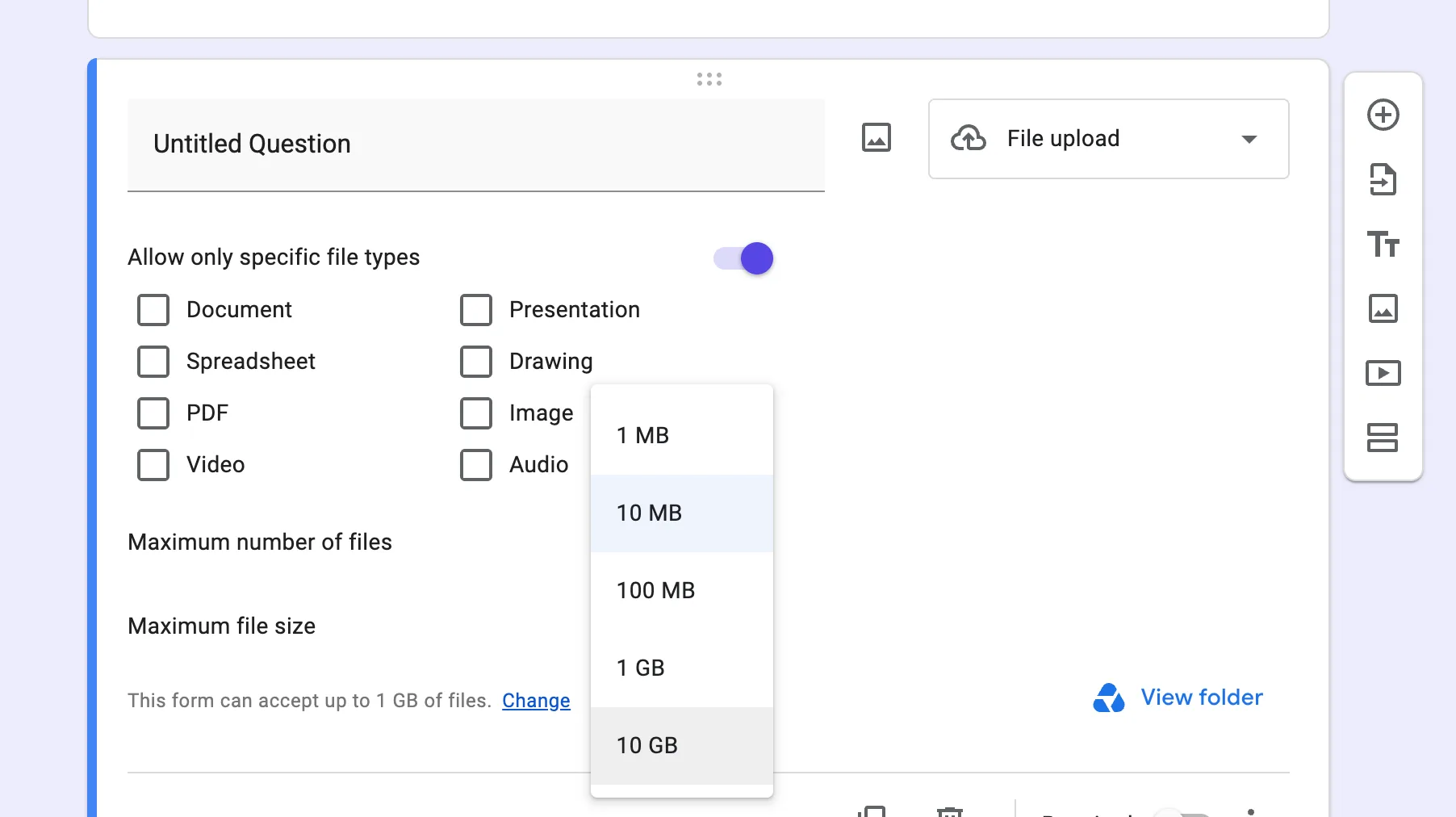Toggle Allow only specific file types
This screenshot has width=1456, height=817.
tap(743, 258)
